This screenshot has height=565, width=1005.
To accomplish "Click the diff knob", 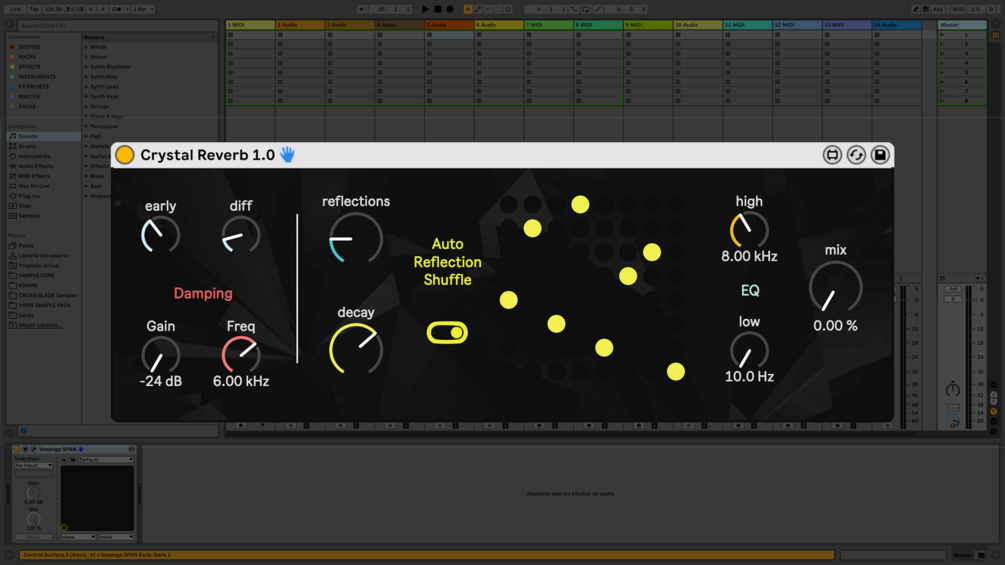I will pyautogui.click(x=241, y=235).
